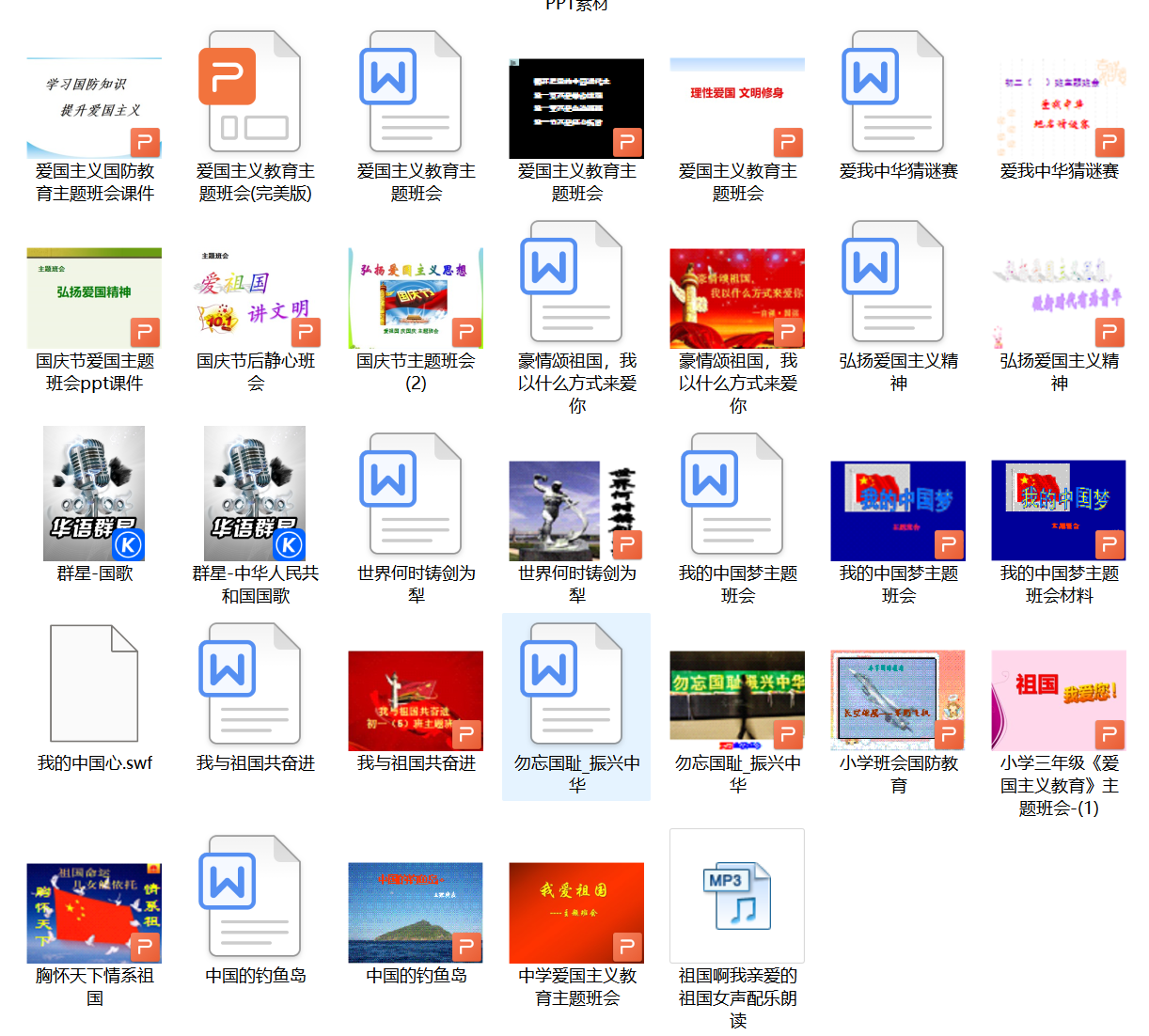1149x1036 pixels.
Task: Select the 我与祖国共奋进 Word document icon
Action: pyautogui.click(x=255, y=683)
